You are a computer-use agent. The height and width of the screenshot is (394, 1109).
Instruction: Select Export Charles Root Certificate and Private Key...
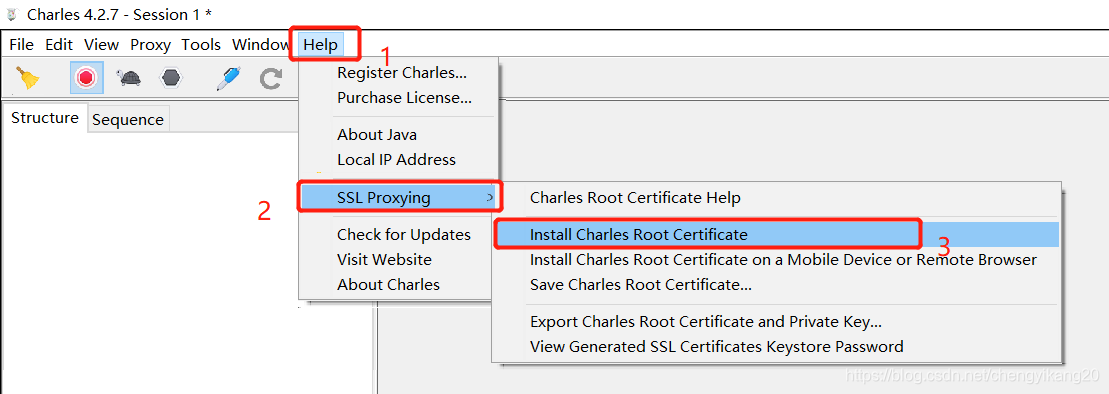click(x=777, y=322)
